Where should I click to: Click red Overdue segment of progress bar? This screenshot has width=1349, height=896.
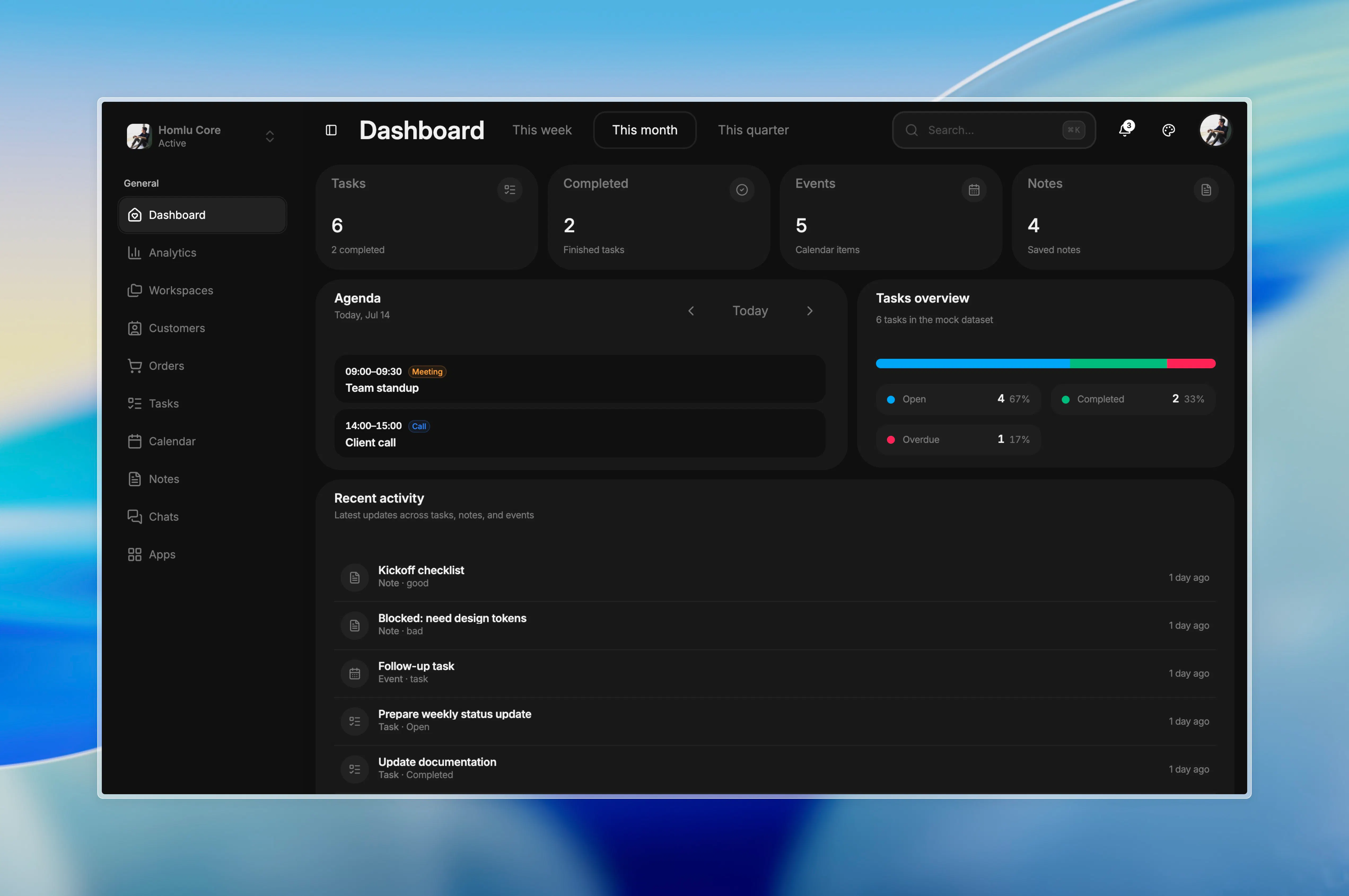coord(1191,363)
